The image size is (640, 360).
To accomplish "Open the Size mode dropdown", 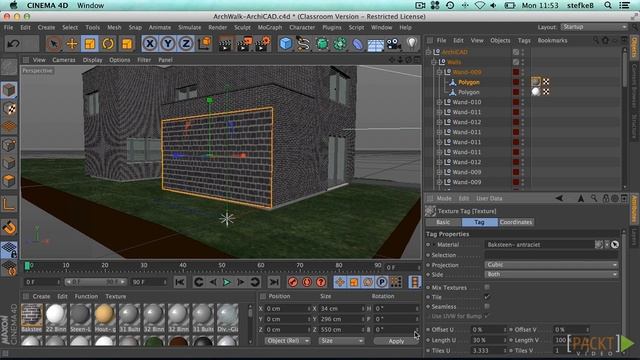I will [341, 340].
